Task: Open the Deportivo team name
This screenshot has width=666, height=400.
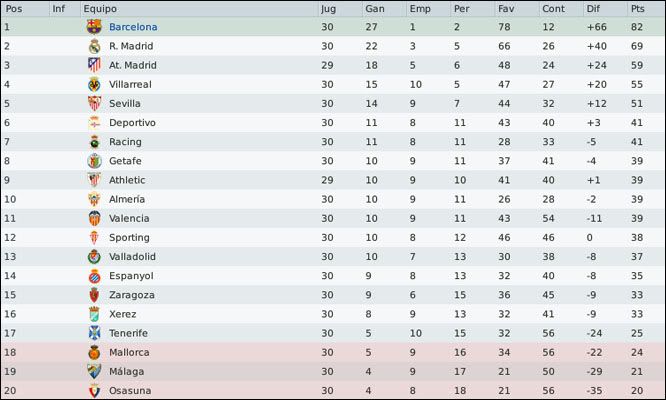Action: click(x=132, y=123)
